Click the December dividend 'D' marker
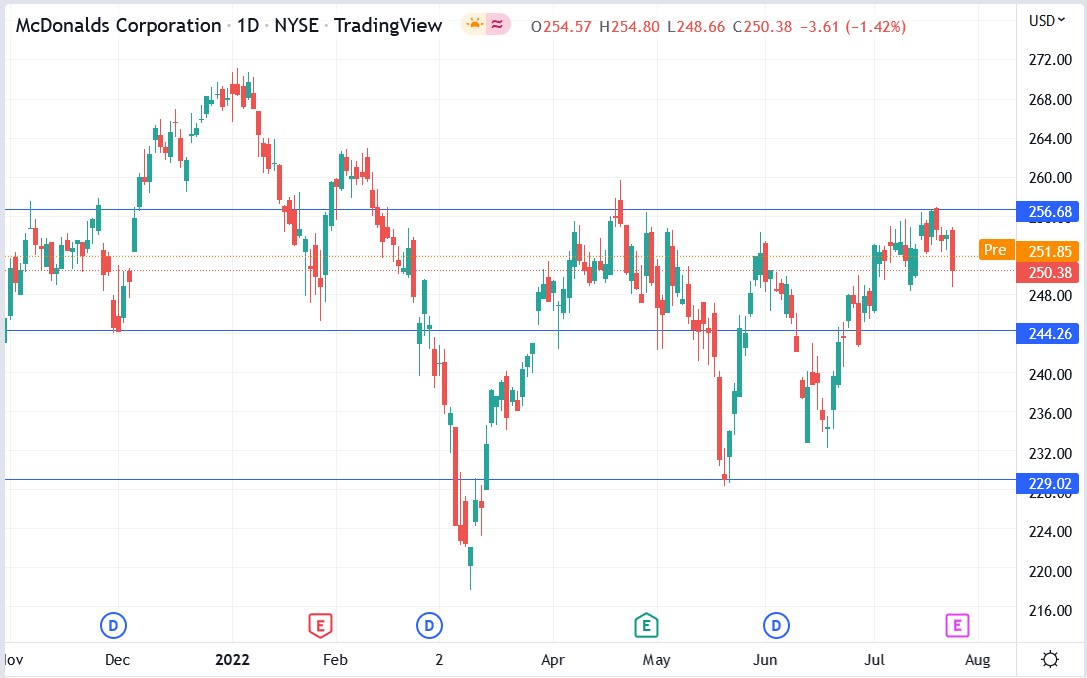 click(113, 626)
